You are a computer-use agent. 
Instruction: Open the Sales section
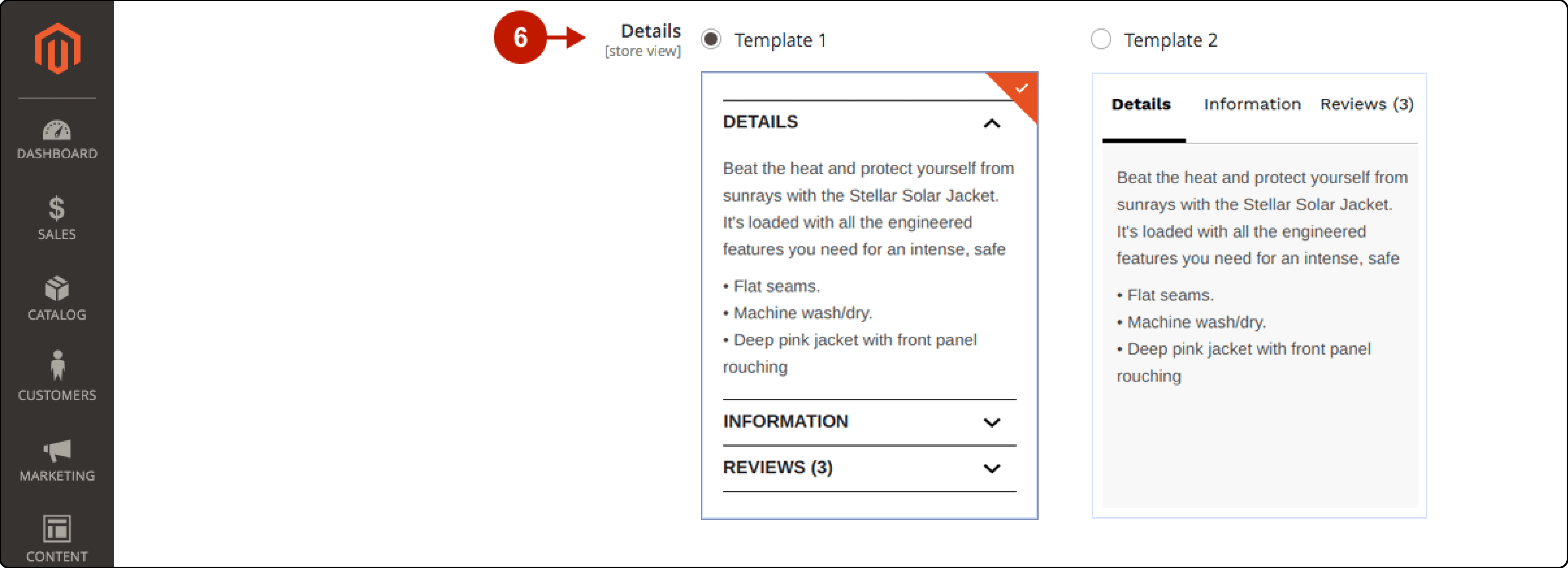click(57, 219)
